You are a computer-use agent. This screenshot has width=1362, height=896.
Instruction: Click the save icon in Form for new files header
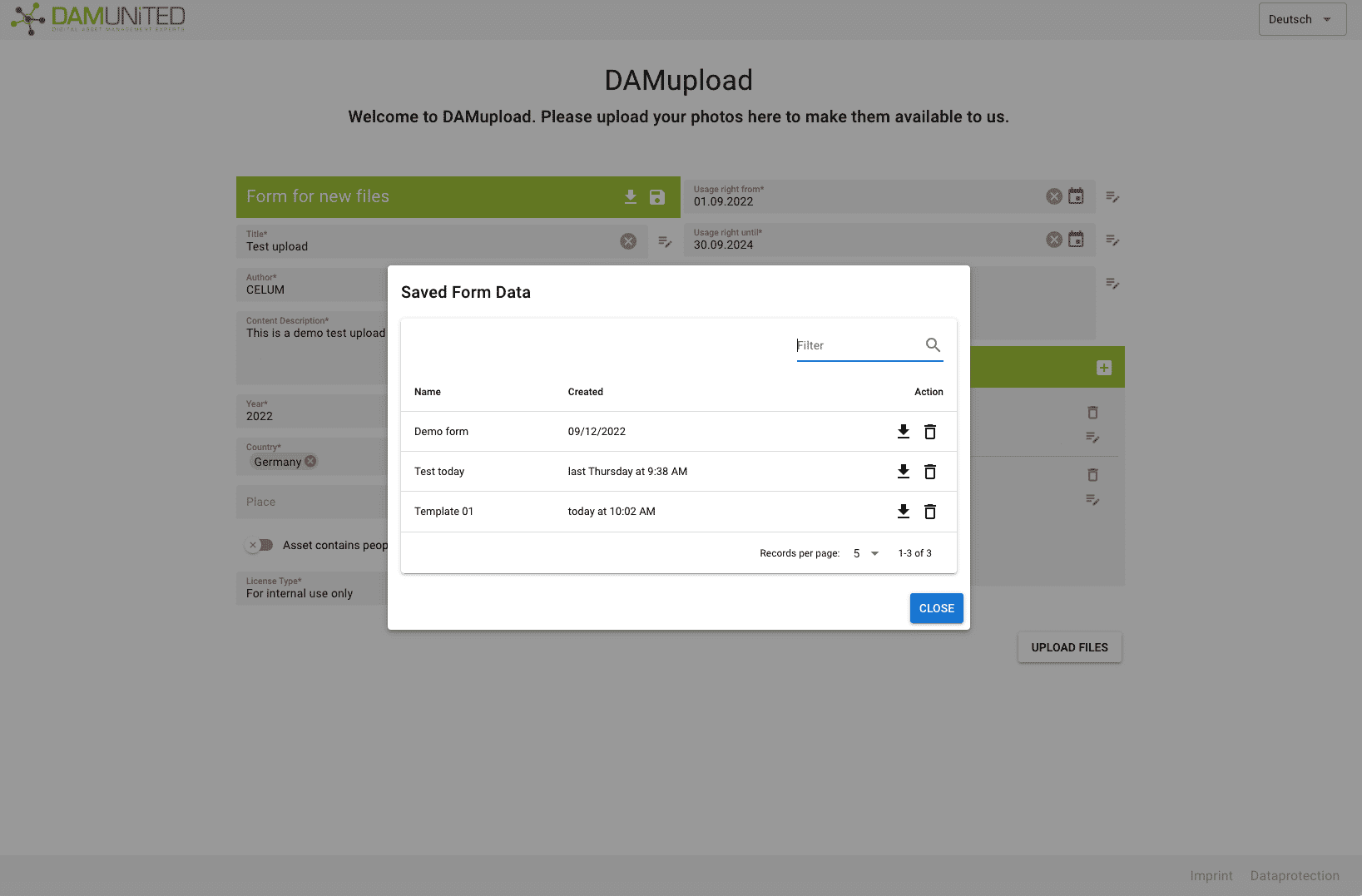coord(657,196)
